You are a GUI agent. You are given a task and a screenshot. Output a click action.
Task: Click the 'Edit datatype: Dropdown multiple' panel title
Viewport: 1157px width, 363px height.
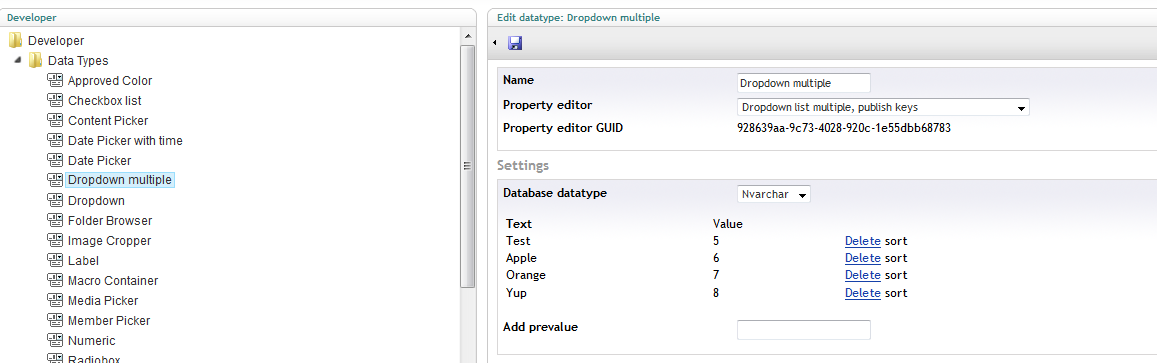pyautogui.click(x=578, y=17)
